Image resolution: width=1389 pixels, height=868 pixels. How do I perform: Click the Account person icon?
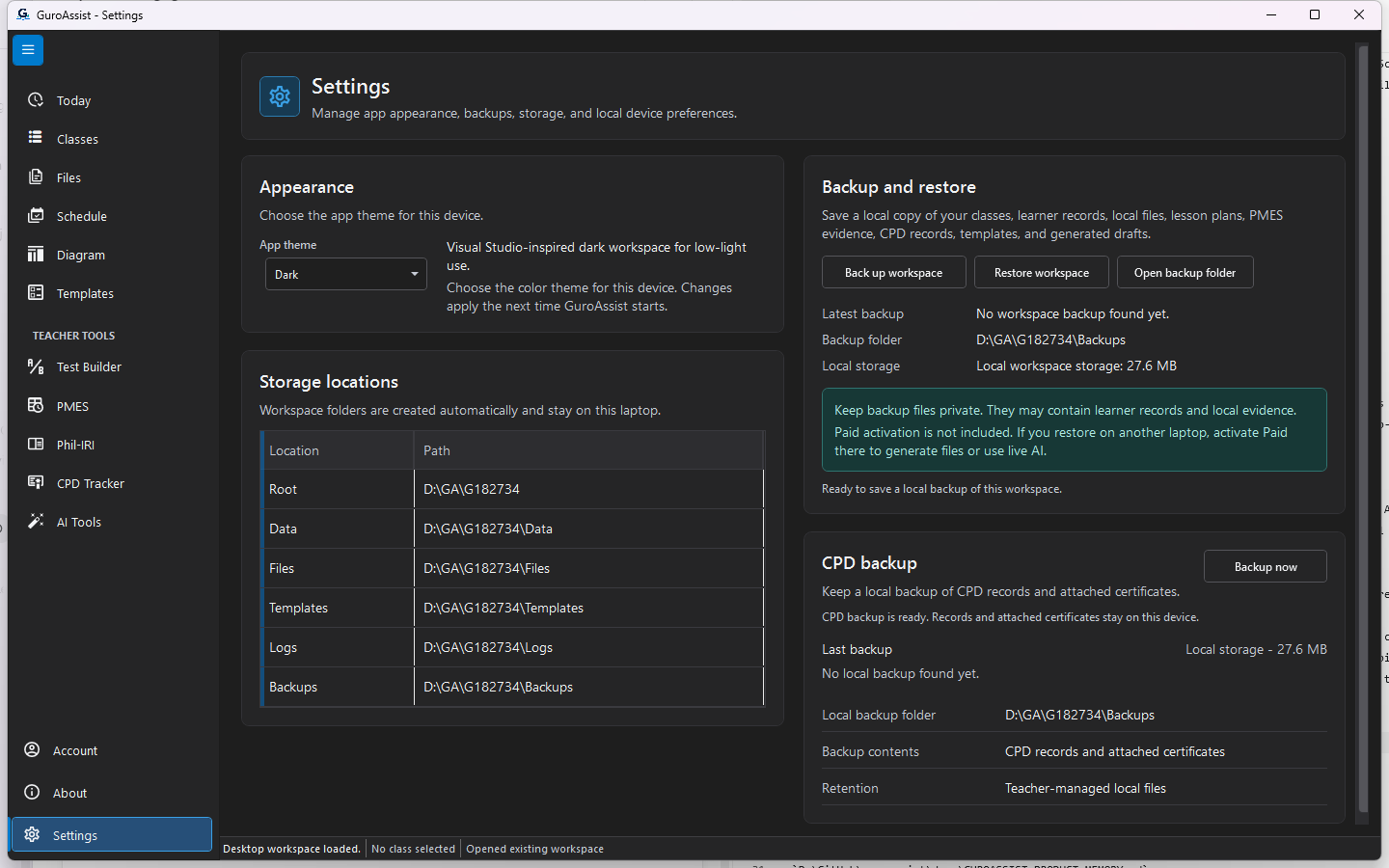[x=32, y=750]
